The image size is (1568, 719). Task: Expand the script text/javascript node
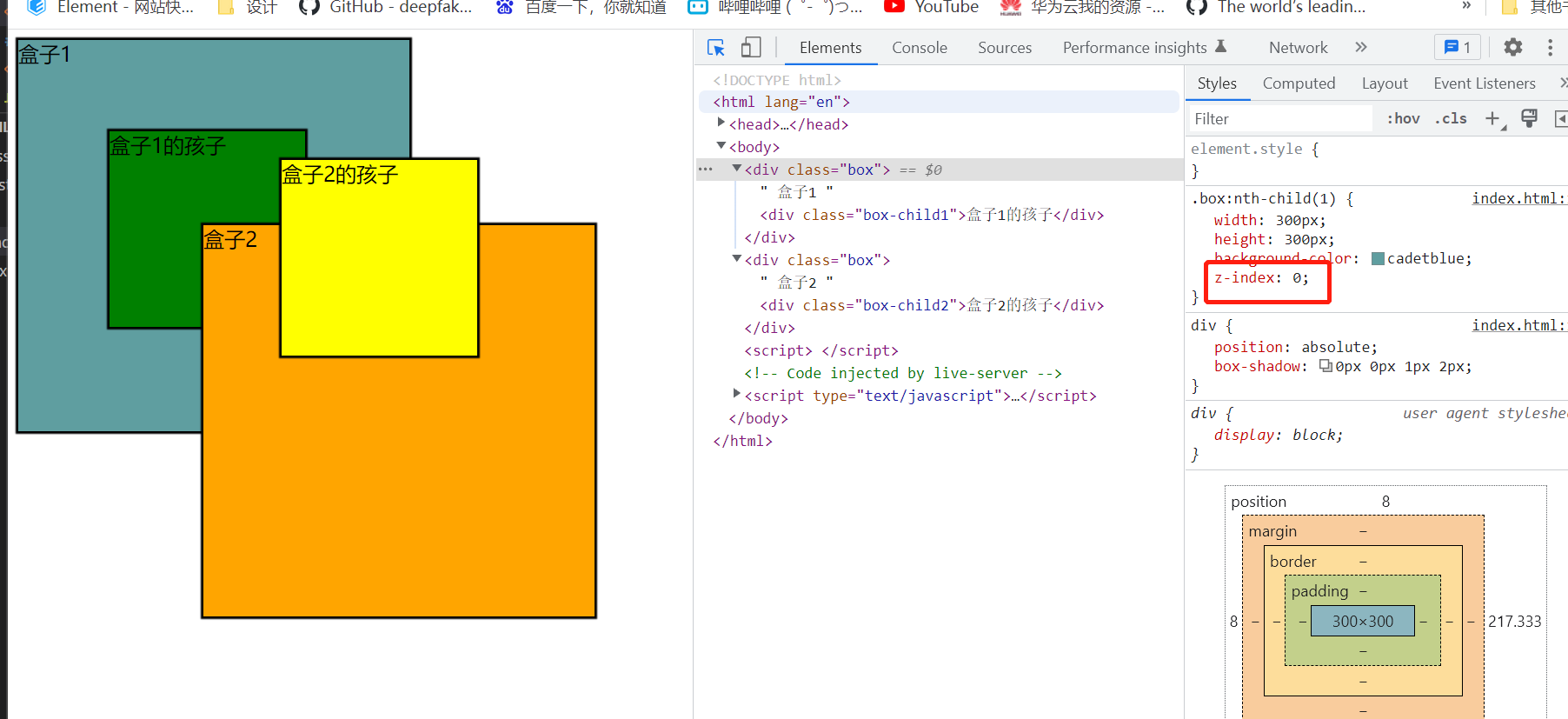click(x=737, y=395)
